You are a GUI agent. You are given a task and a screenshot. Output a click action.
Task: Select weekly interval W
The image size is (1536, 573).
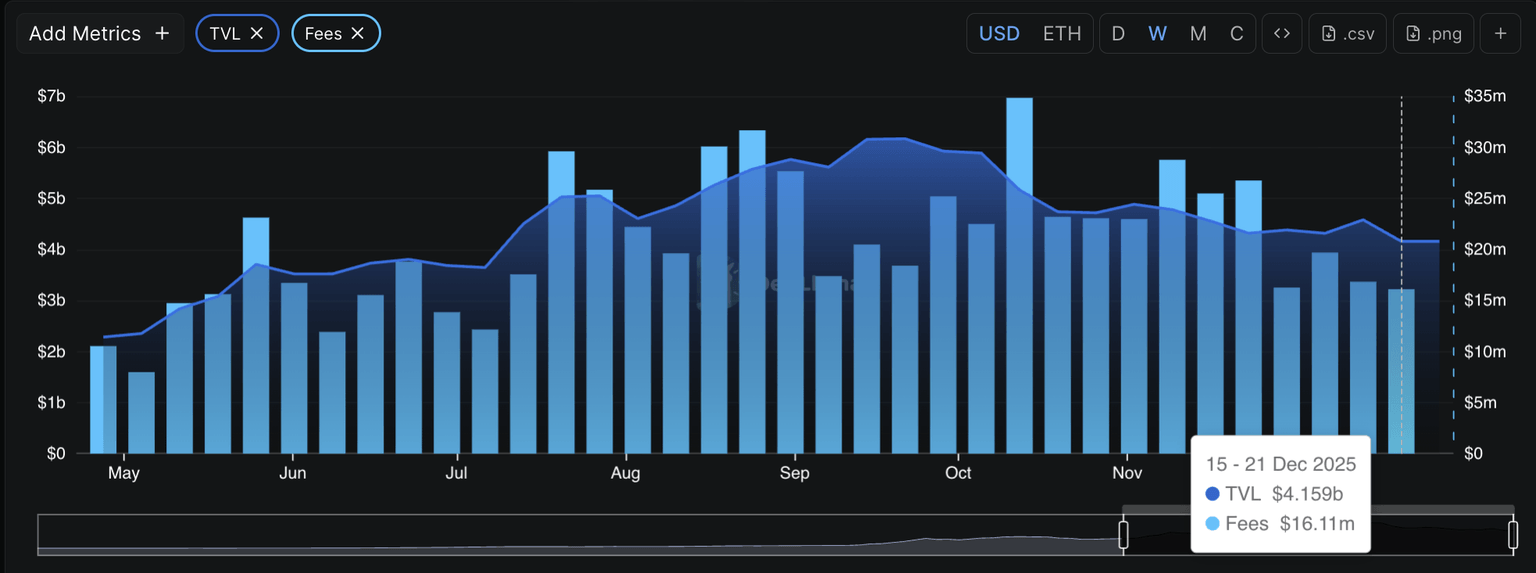pos(1157,33)
